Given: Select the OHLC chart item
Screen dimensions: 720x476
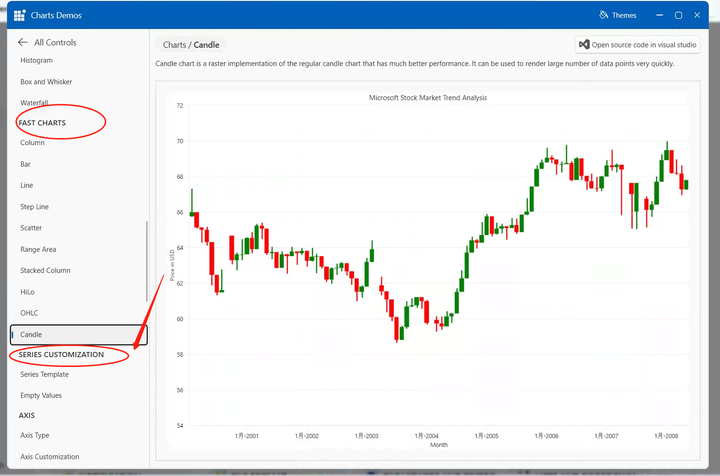Looking at the screenshot, I should click(29, 313).
